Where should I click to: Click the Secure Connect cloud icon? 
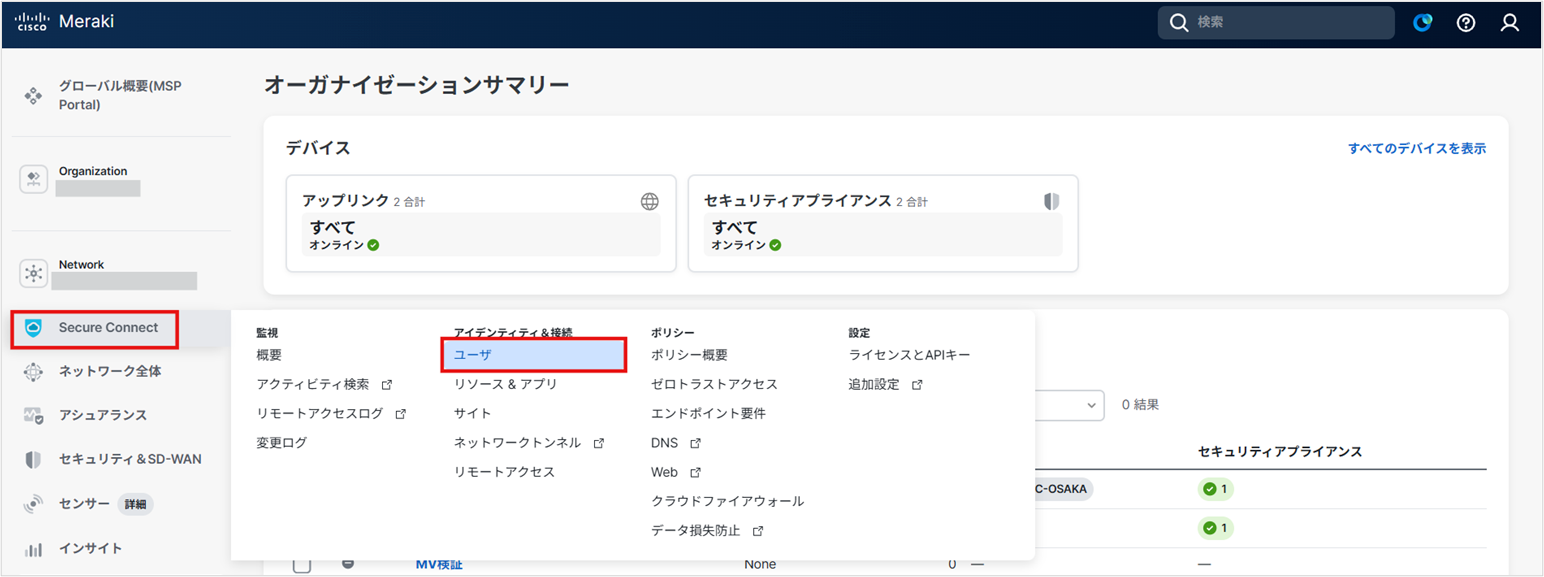tap(34, 328)
